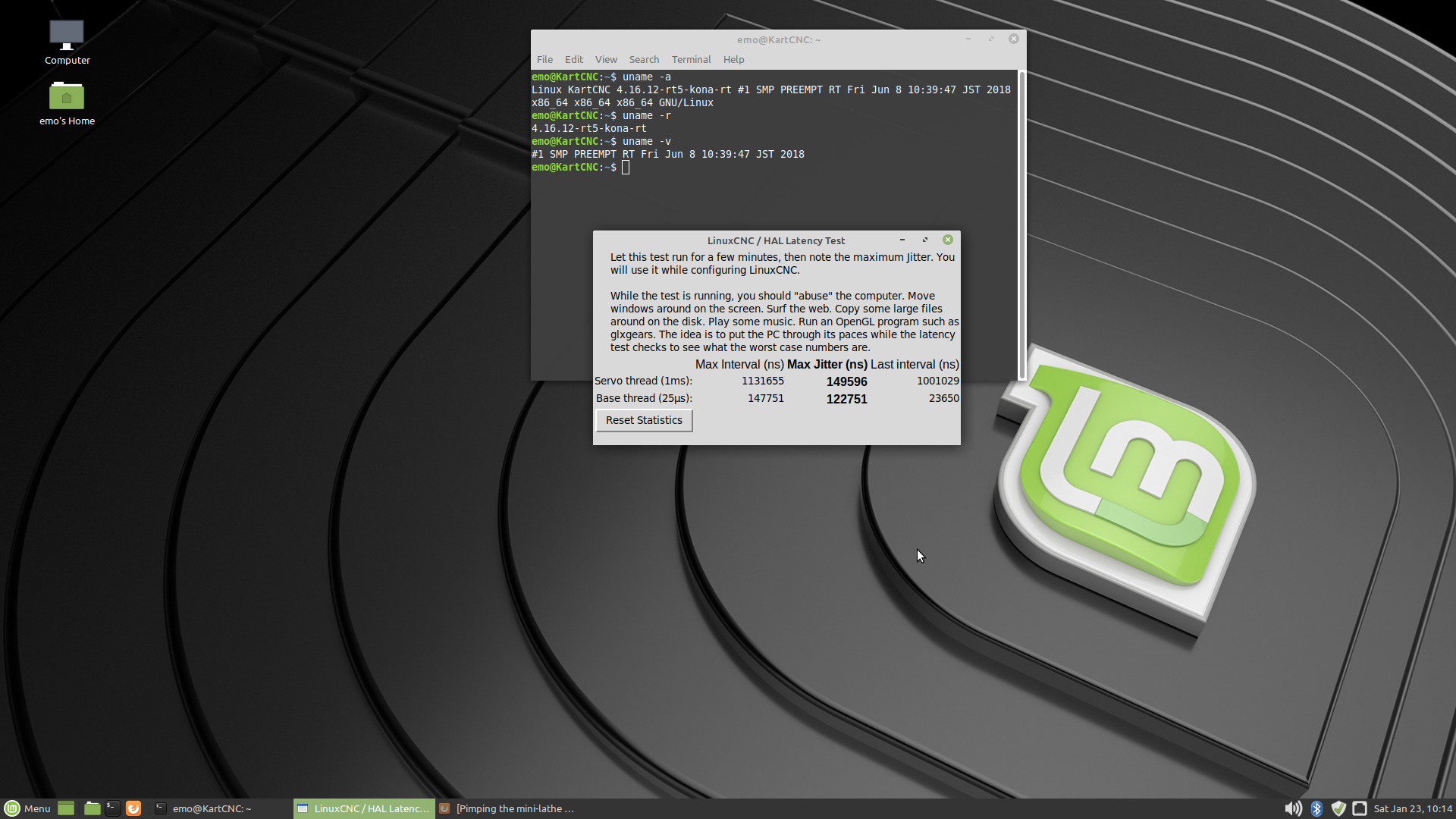The height and width of the screenshot is (819, 1456).
Task: Open the sound volume tray icon
Action: pos(1293,808)
